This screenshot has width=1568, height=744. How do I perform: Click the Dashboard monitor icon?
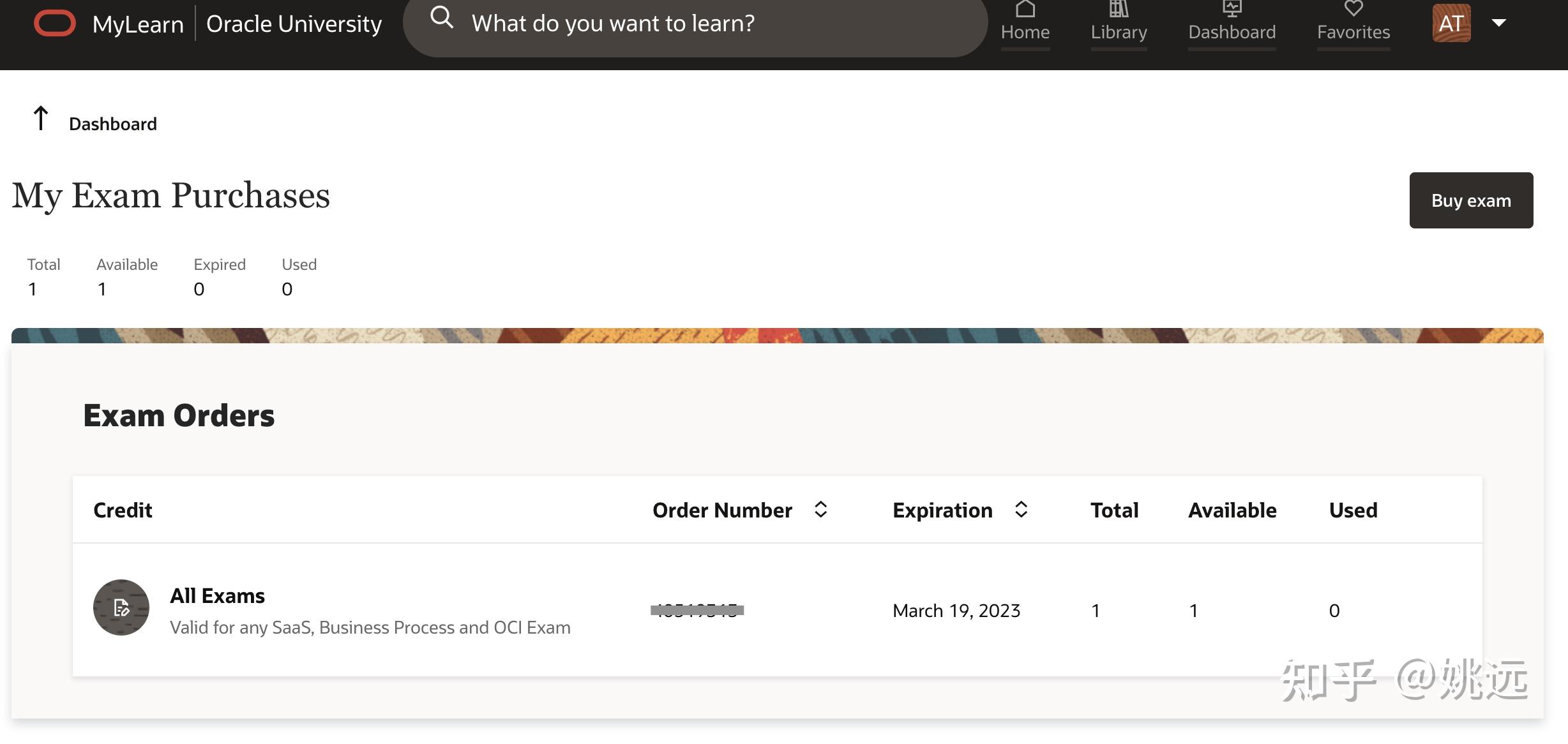(x=1232, y=9)
